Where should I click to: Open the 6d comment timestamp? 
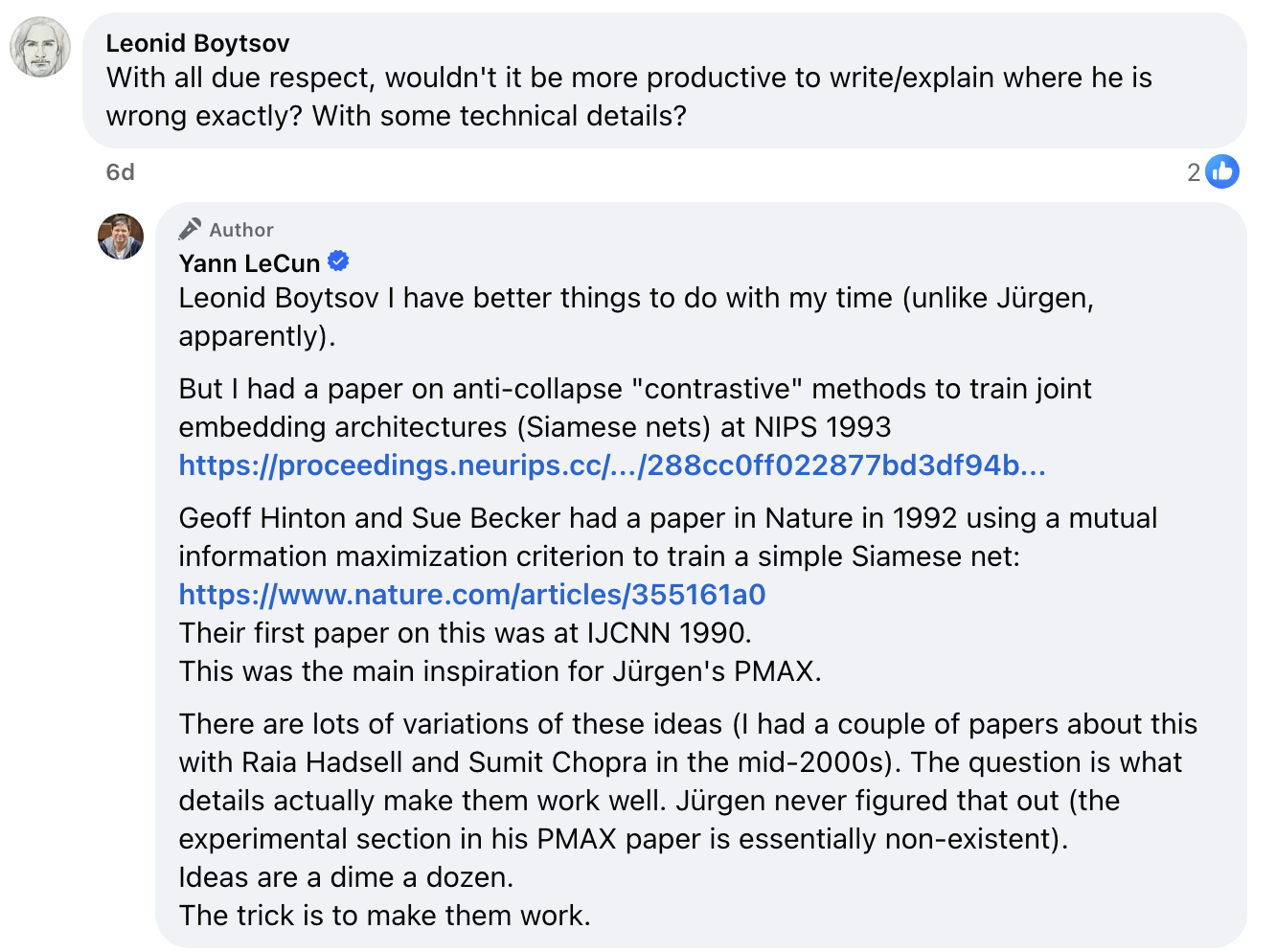point(120,172)
